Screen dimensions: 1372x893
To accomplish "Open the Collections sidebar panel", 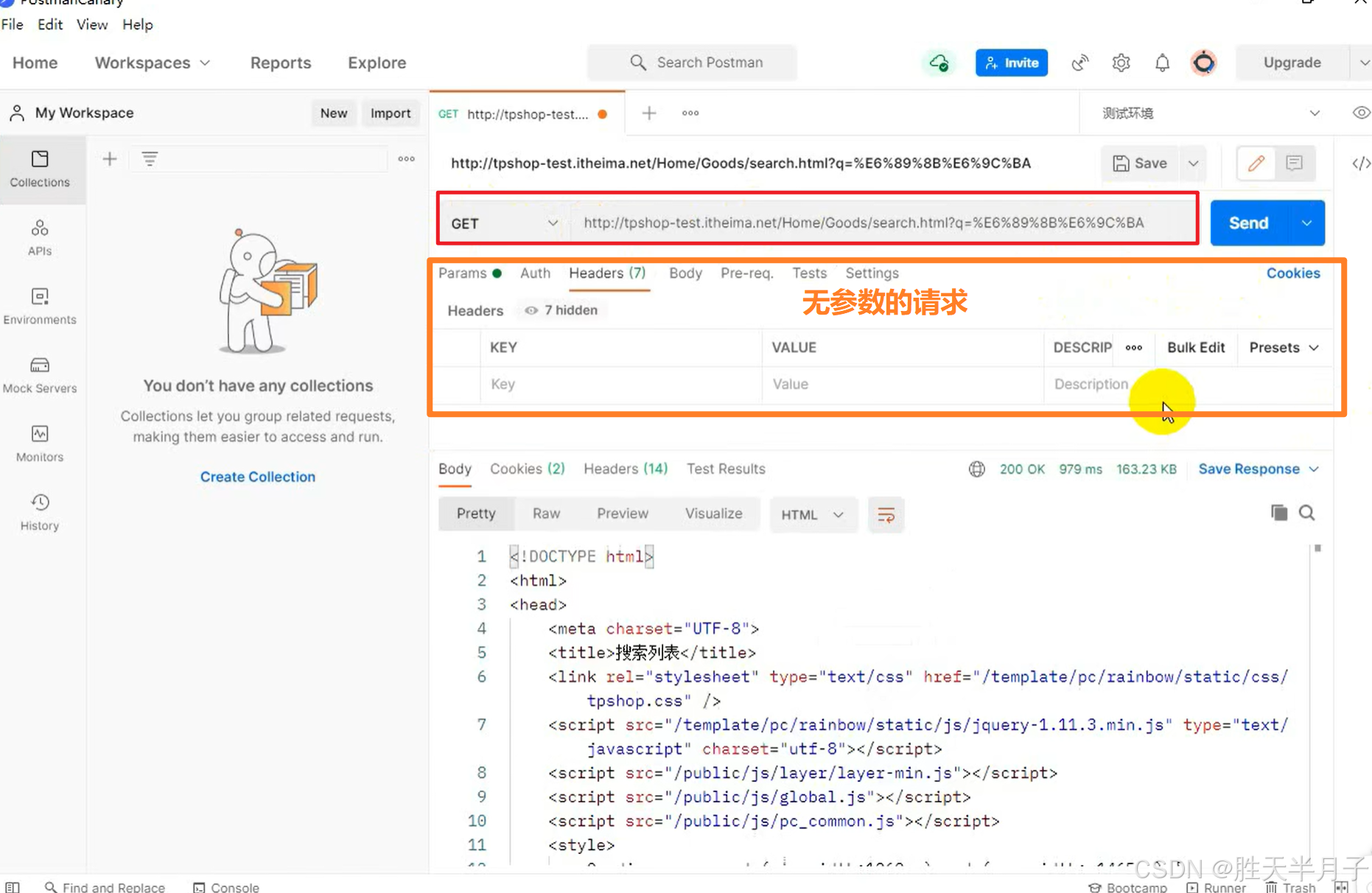I will pyautogui.click(x=40, y=169).
